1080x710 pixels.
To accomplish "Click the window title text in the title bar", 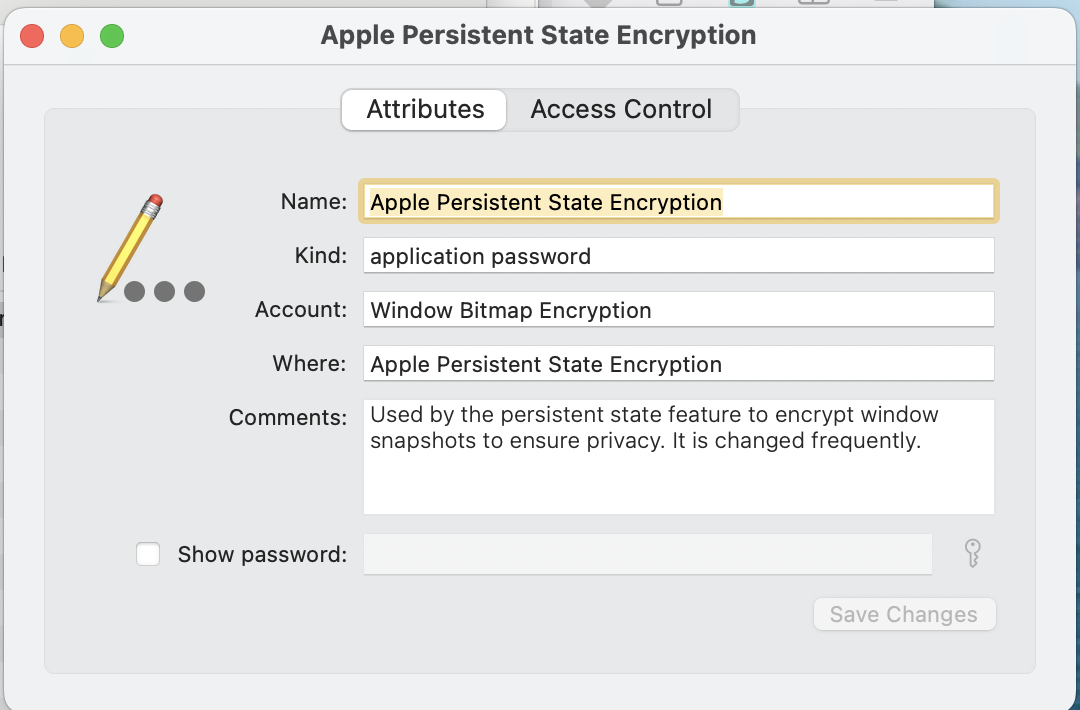I will click(538, 36).
